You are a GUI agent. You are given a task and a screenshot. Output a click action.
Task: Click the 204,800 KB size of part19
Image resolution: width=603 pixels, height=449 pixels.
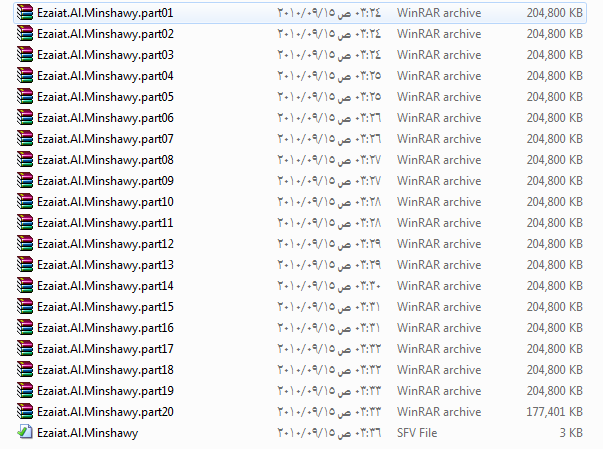tap(555, 391)
